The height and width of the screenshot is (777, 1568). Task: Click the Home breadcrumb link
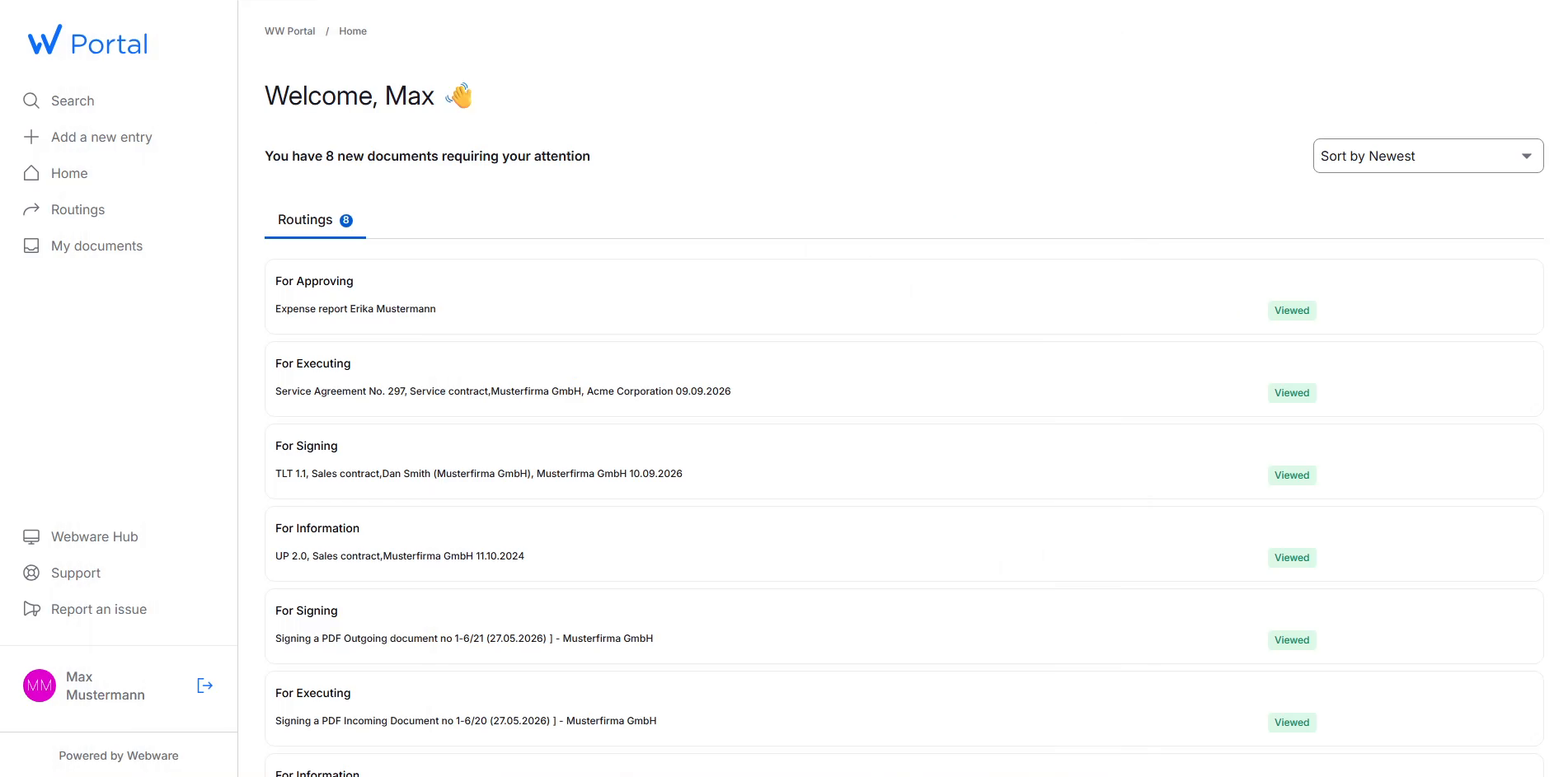point(353,31)
